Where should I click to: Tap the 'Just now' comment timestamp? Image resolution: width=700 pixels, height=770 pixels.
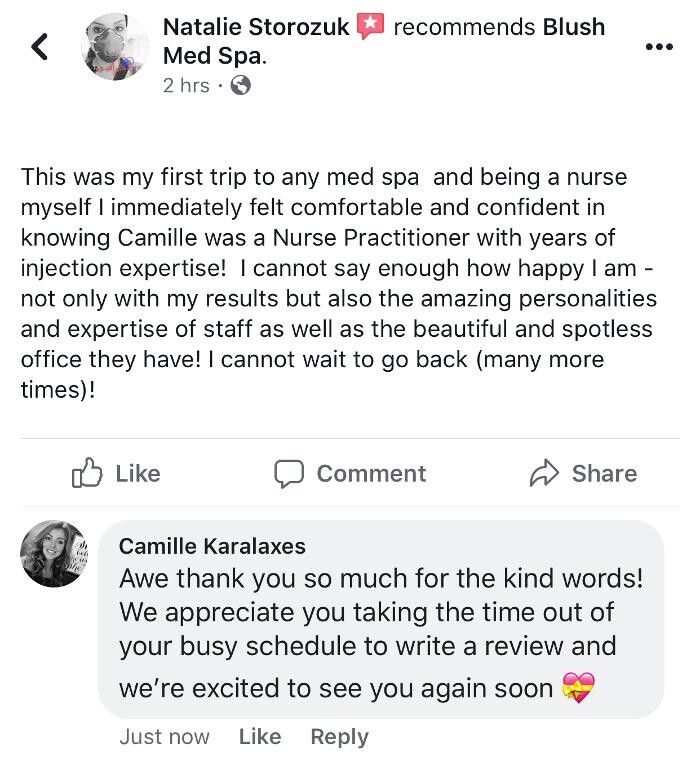(x=164, y=737)
